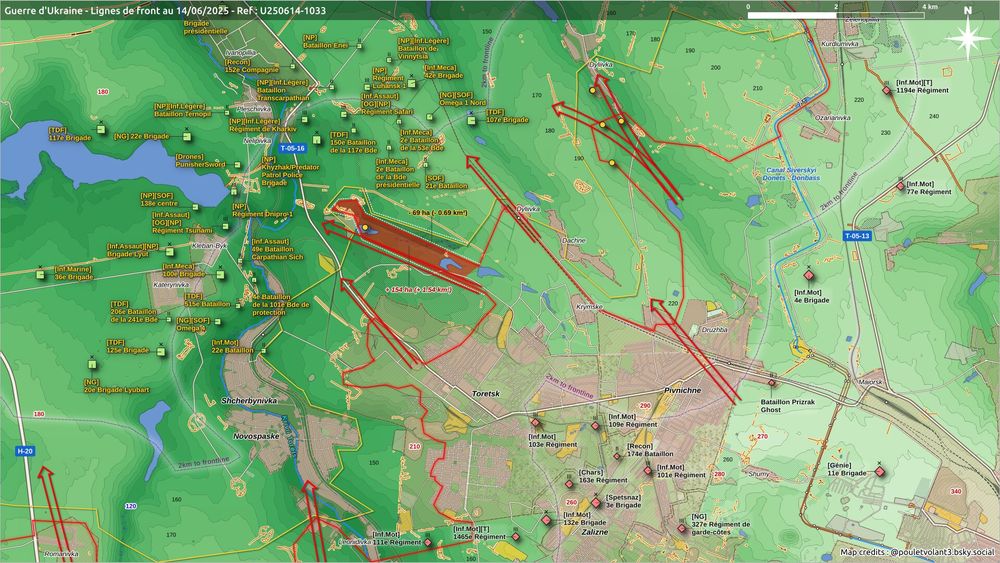This screenshot has width=1000, height=563.
Task: Click the 163e Régiment tank unit marker
Action: pyautogui.click(x=570, y=484)
